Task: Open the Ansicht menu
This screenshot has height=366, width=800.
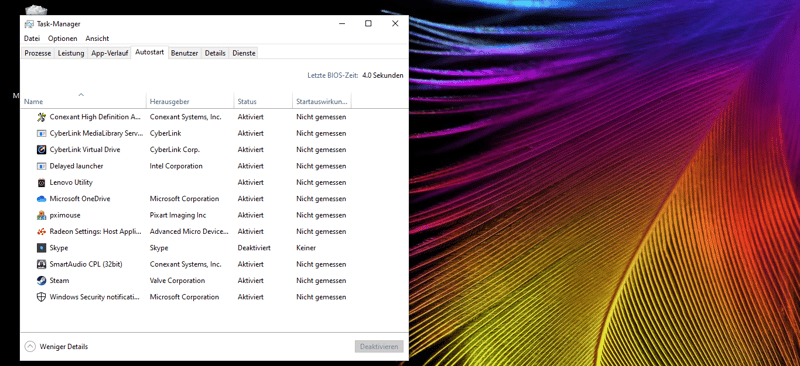Action: pyautogui.click(x=97, y=38)
